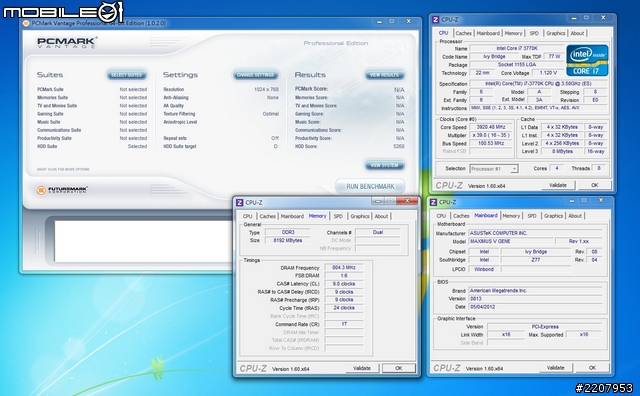Click the Intel Core i7 logo badge
This screenshot has height=396, width=640.
click(587, 60)
